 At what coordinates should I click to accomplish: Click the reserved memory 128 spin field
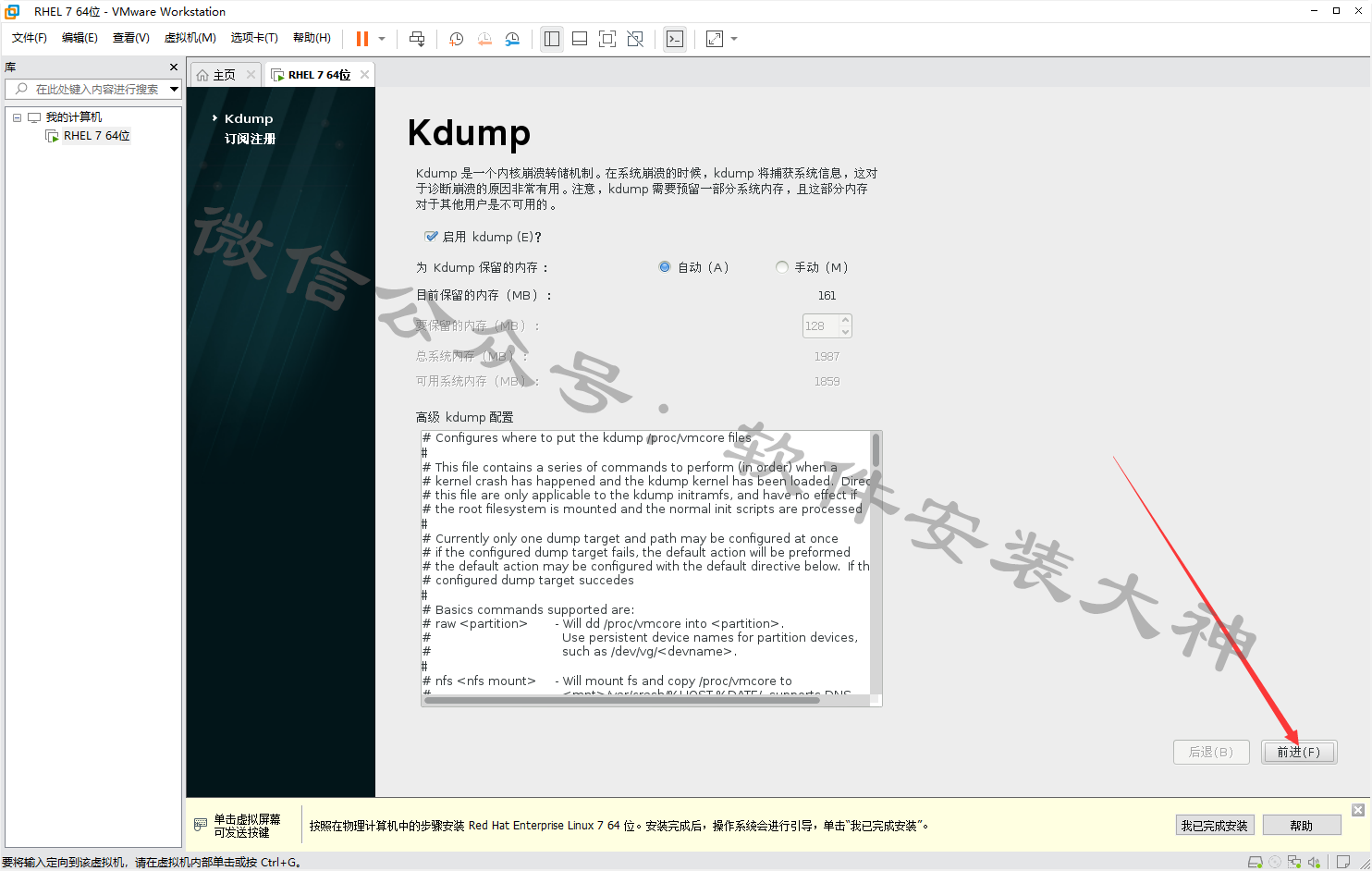click(x=820, y=325)
